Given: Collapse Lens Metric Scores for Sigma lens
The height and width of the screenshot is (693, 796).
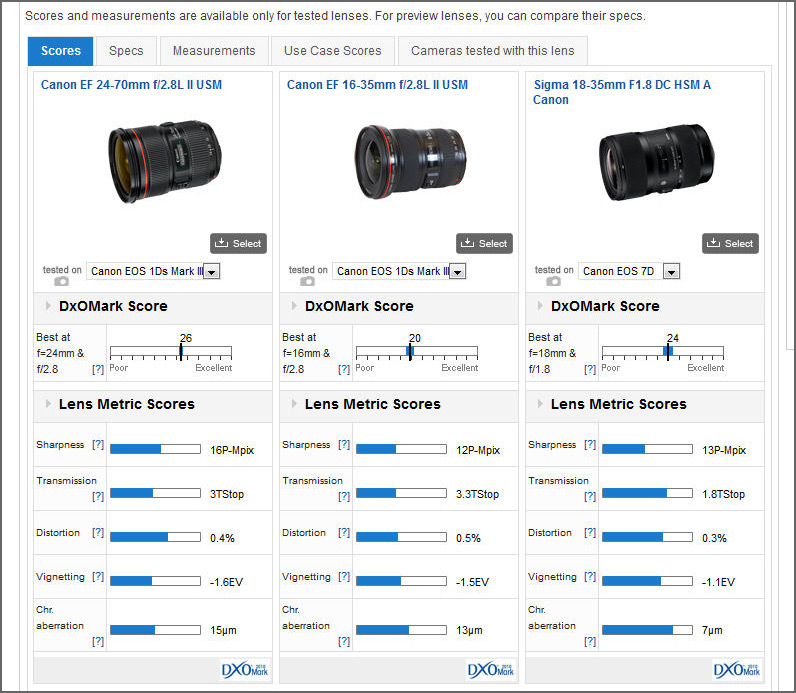Looking at the screenshot, I should pyautogui.click(x=540, y=404).
